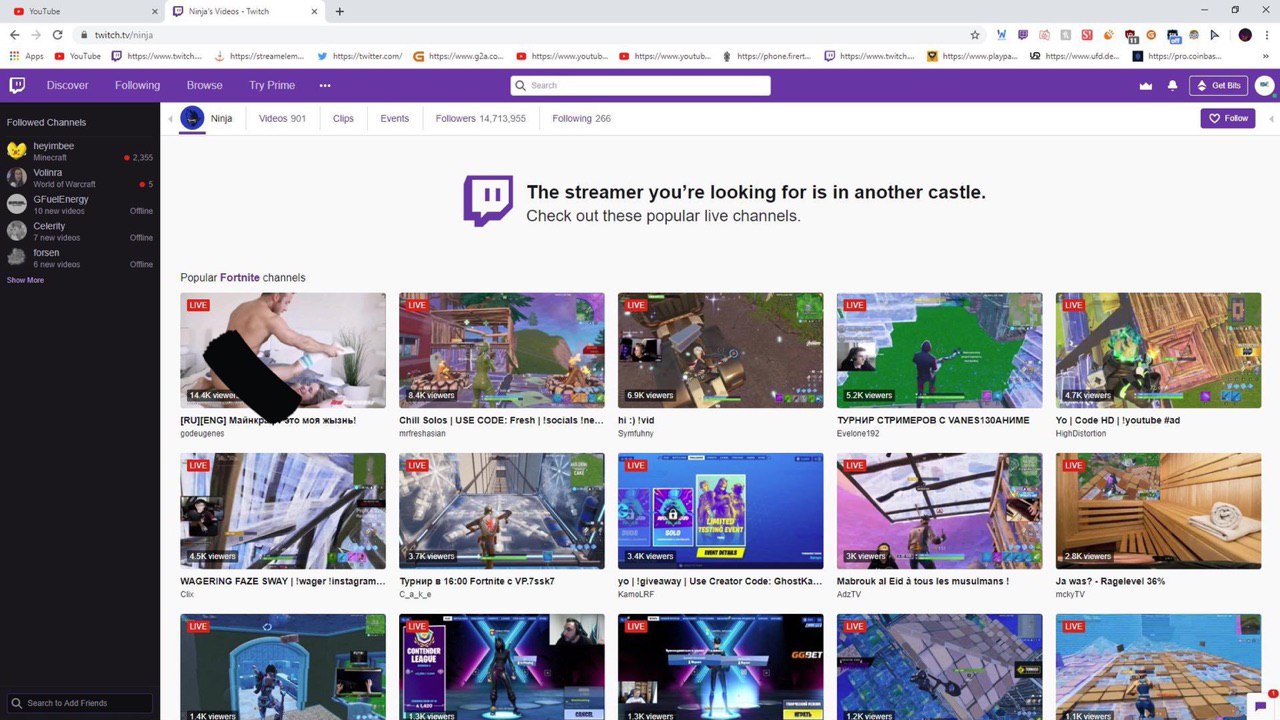Viewport: 1280px width, 720px height.
Task: Collapse the Followed Channels sidebar arrow
Action: pos(170,119)
